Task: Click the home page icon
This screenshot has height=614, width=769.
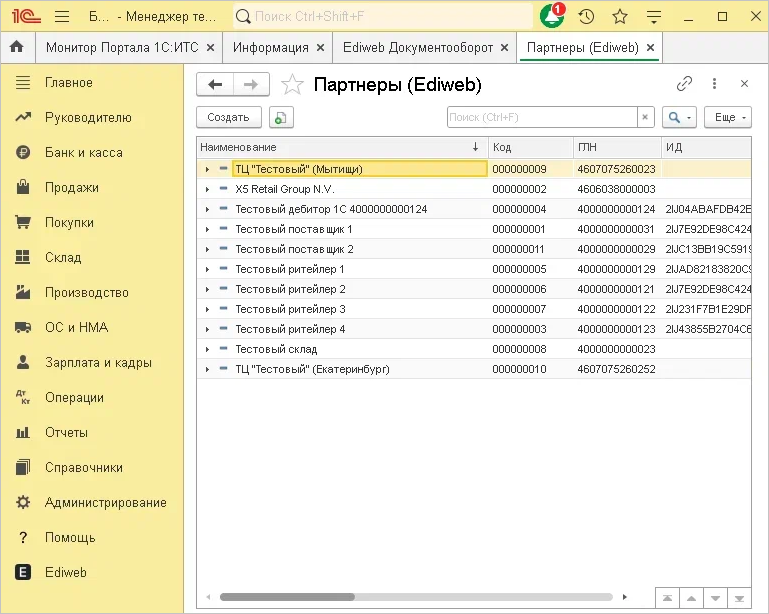Action: 16,47
